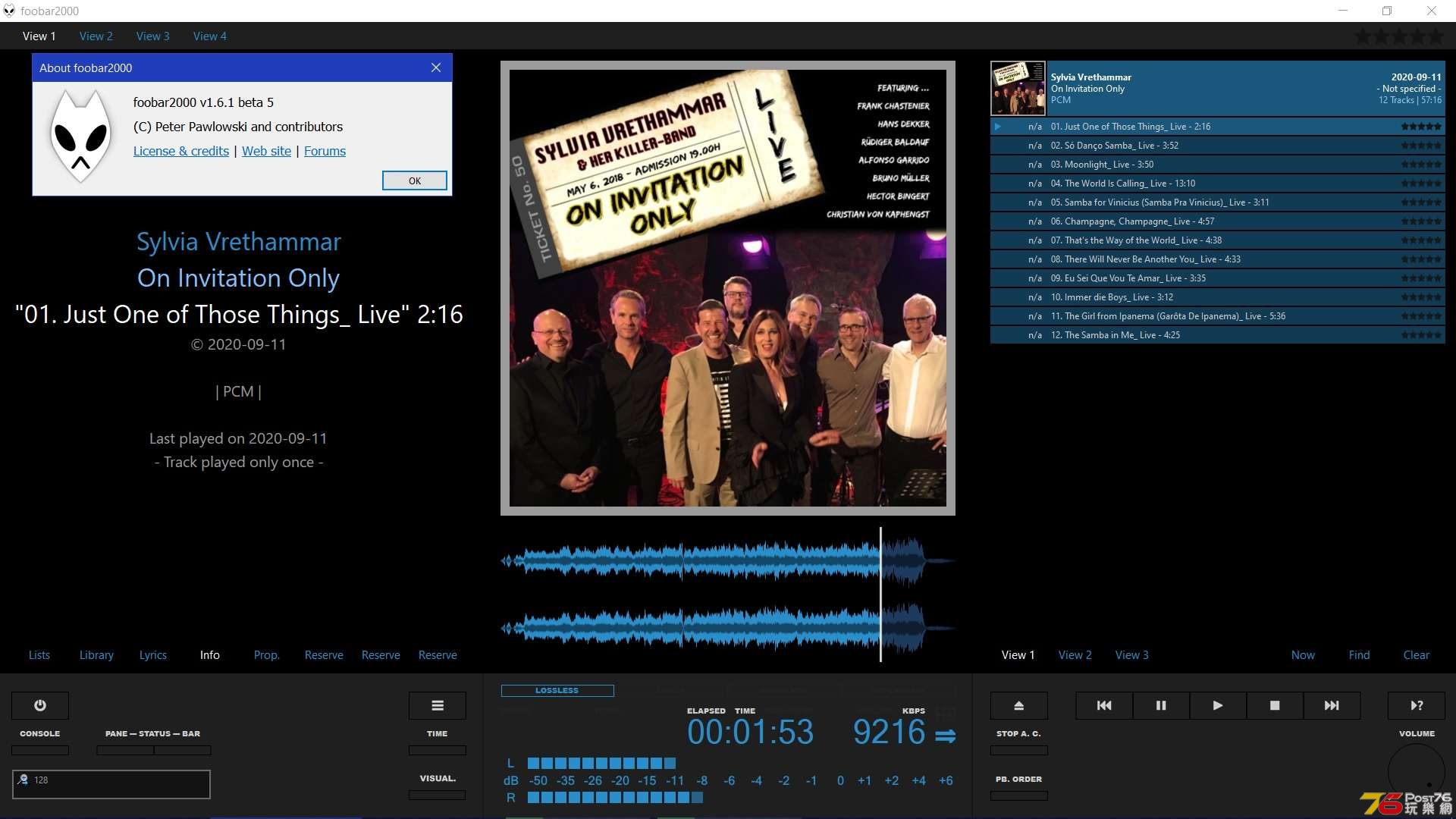Click OK in About foobar2000 dialog
Screen dimensions: 1456x819
pos(415,180)
